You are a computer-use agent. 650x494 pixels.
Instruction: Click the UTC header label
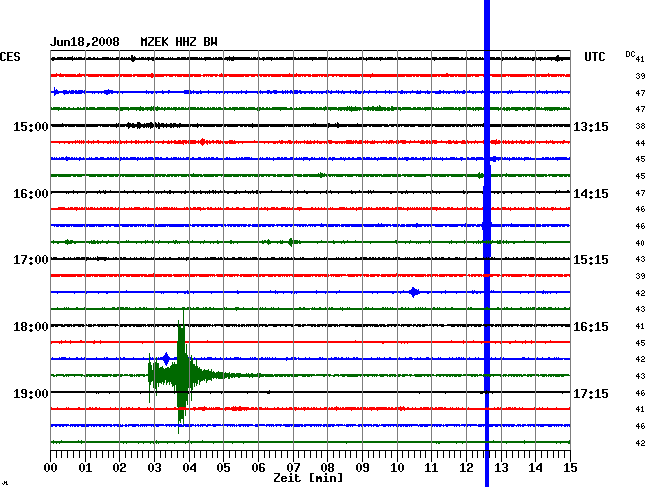(594, 57)
